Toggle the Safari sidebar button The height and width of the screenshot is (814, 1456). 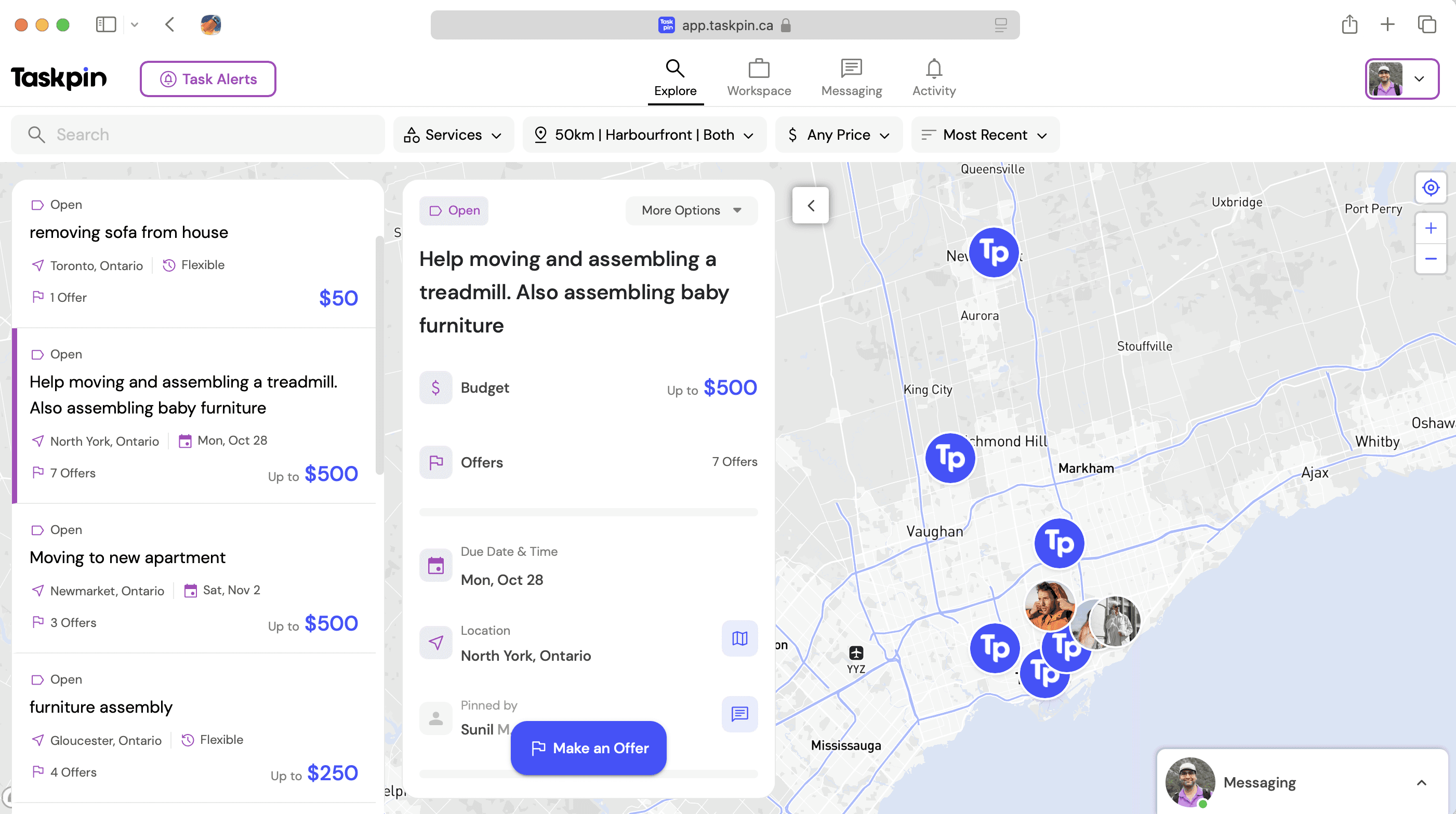(x=105, y=25)
